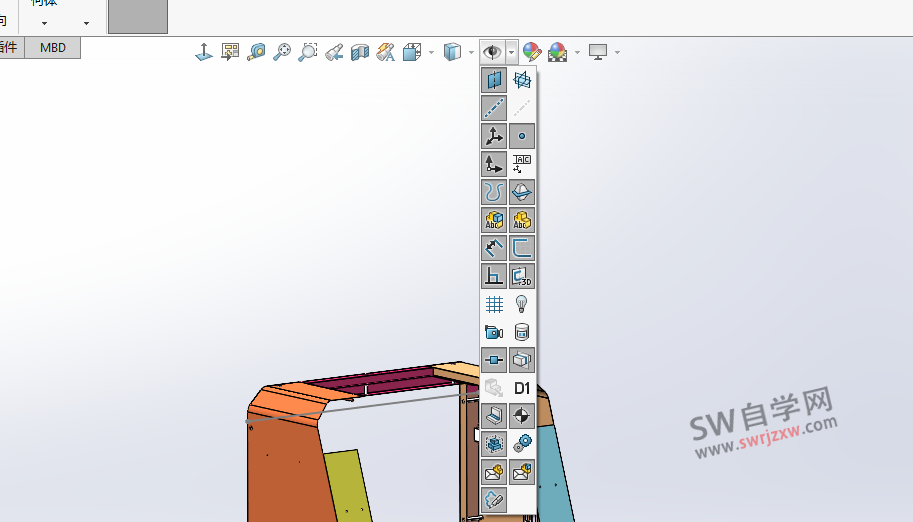Activate the Section View icon
The height and width of the screenshot is (522, 913).
360,52
